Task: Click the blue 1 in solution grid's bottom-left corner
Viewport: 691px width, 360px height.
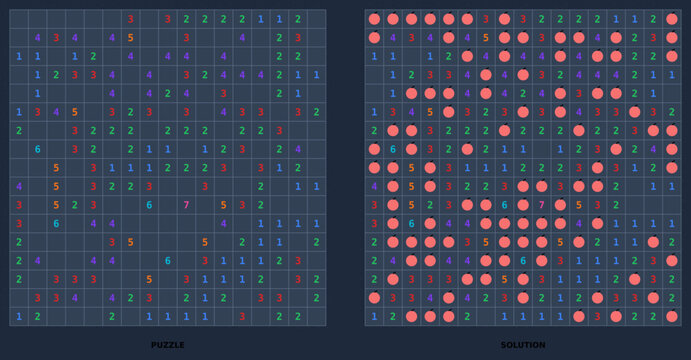Action: (x=374, y=316)
